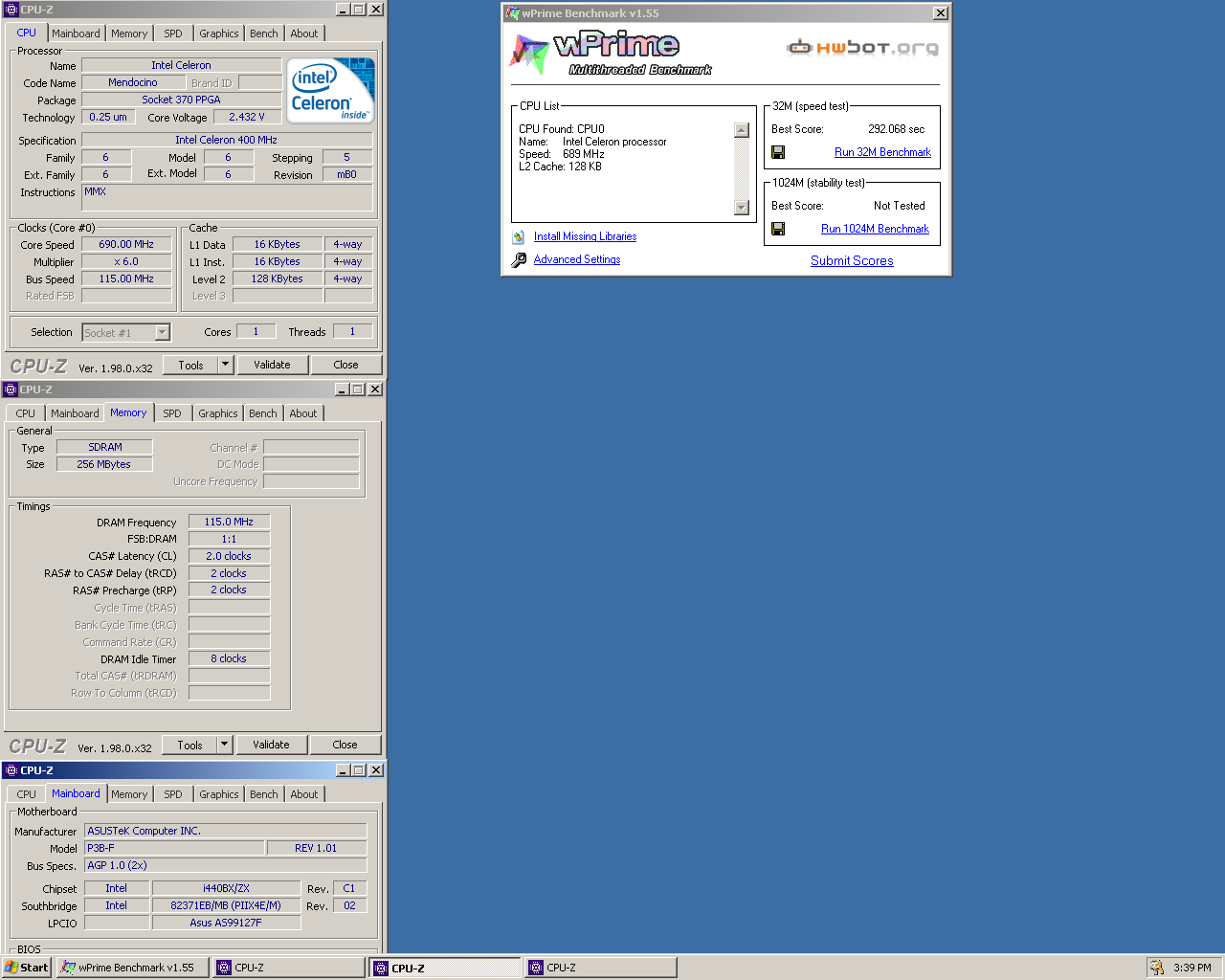The image size is (1225, 980).
Task: Click the Bus Speed 115.00 MHz field
Action: (x=126, y=278)
